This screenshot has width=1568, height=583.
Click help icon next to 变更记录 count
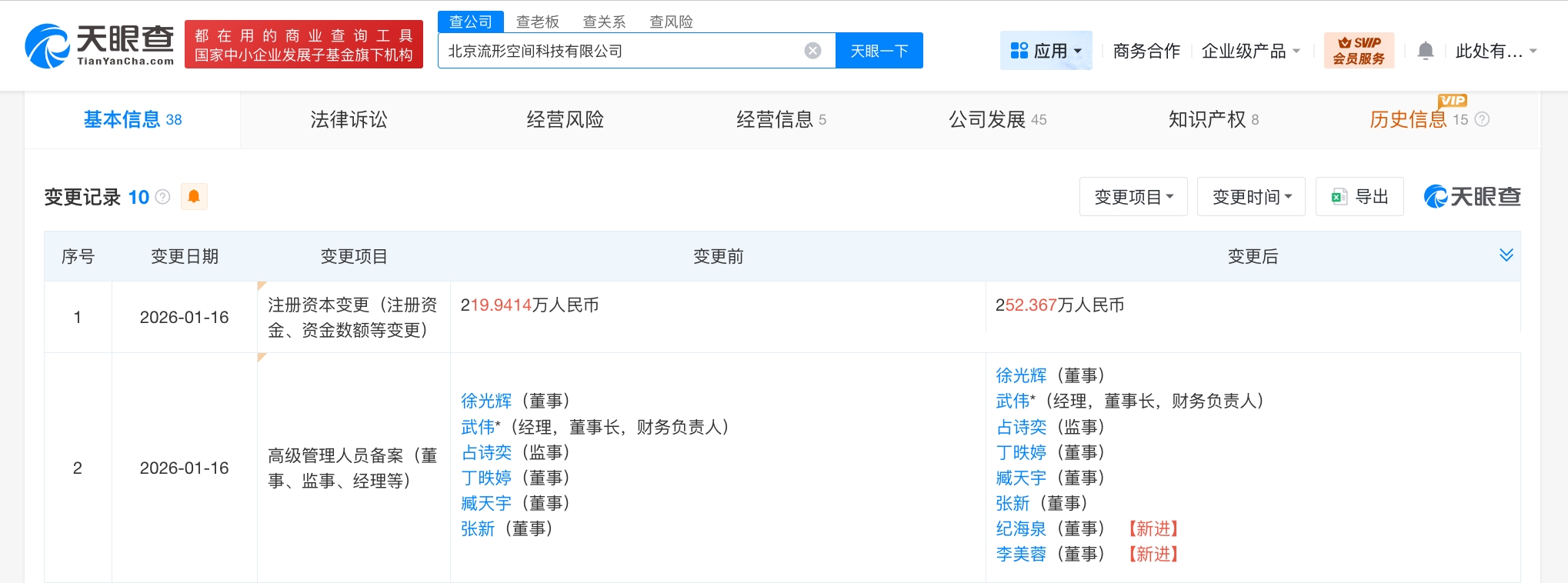(x=162, y=197)
